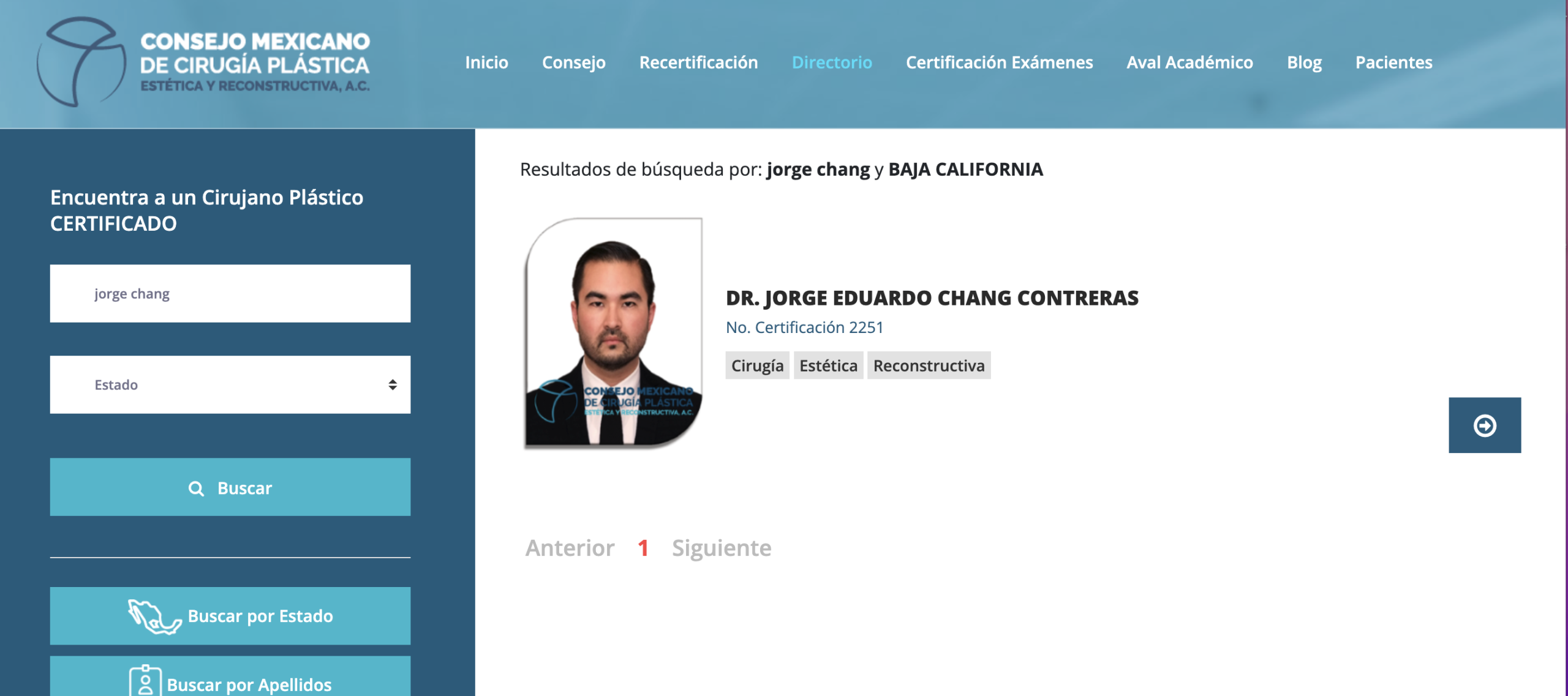1568x696 pixels.
Task: Open the Recertificación navigation item
Action: (699, 62)
